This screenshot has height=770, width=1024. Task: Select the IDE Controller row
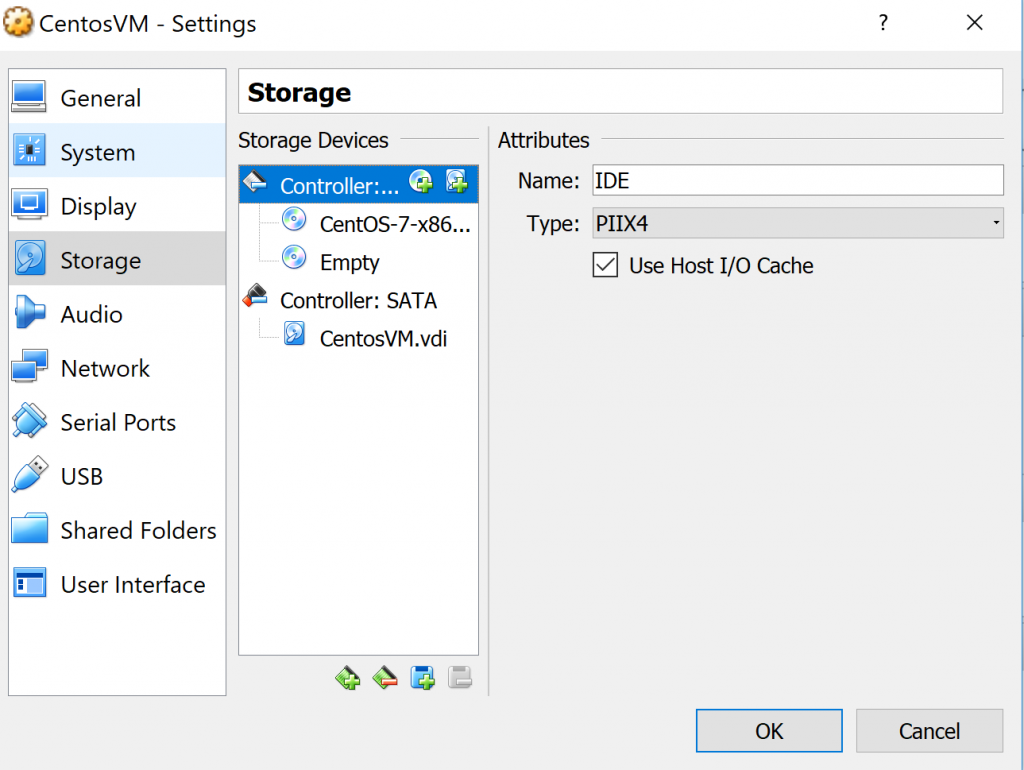pos(359,185)
